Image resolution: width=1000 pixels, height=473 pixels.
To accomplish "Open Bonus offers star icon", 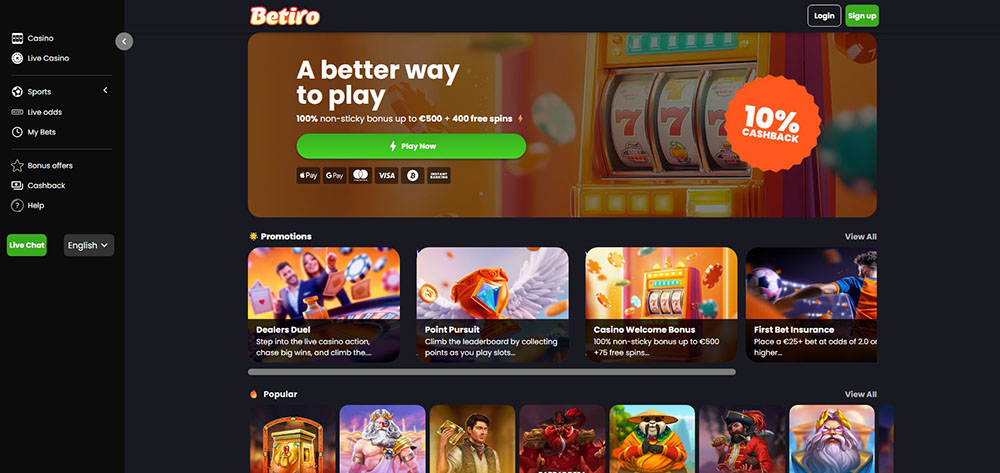I will click(17, 166).
